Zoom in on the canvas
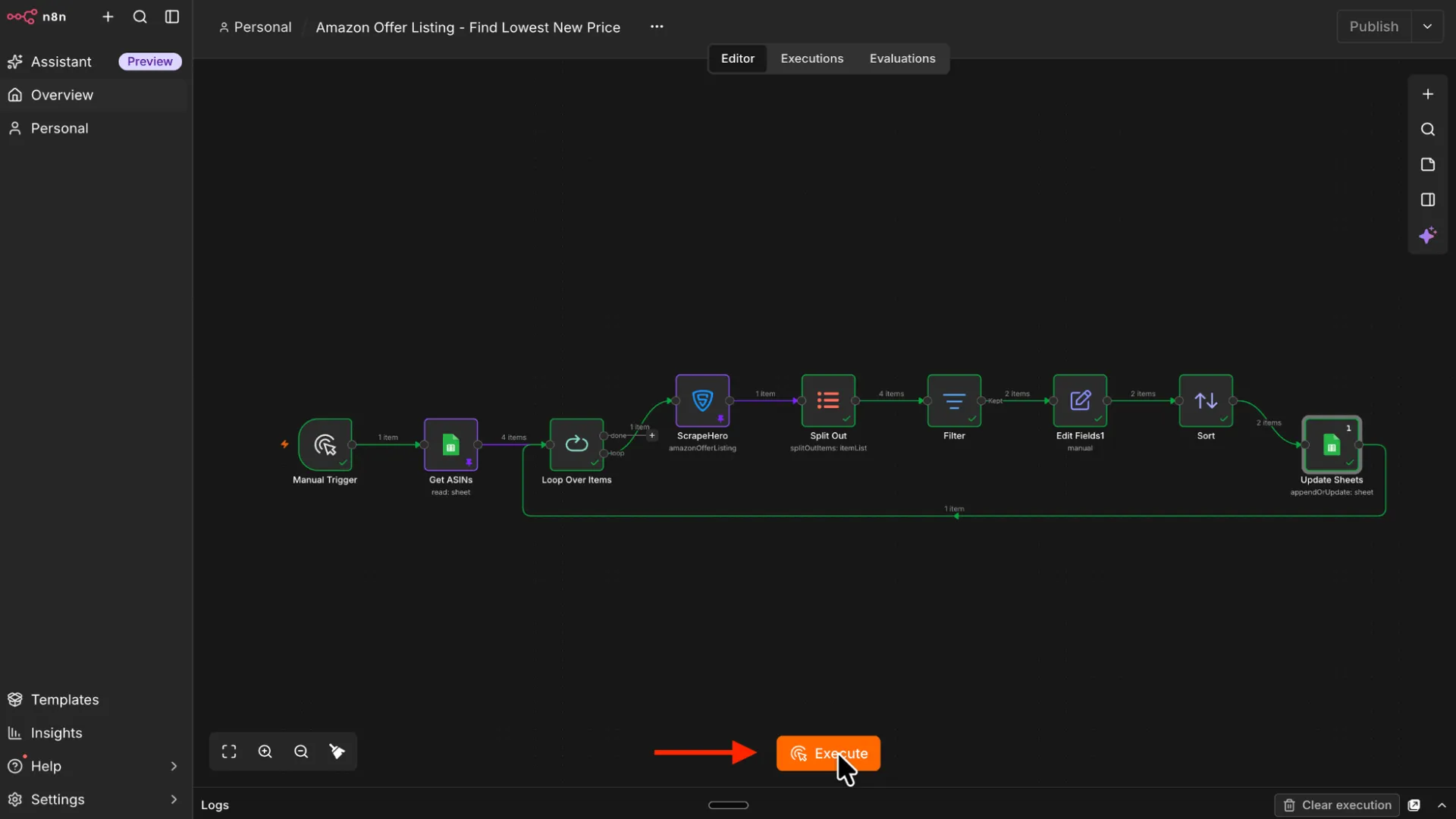The width and height of the screenshot is (1456, 819). tap(265, 752)
